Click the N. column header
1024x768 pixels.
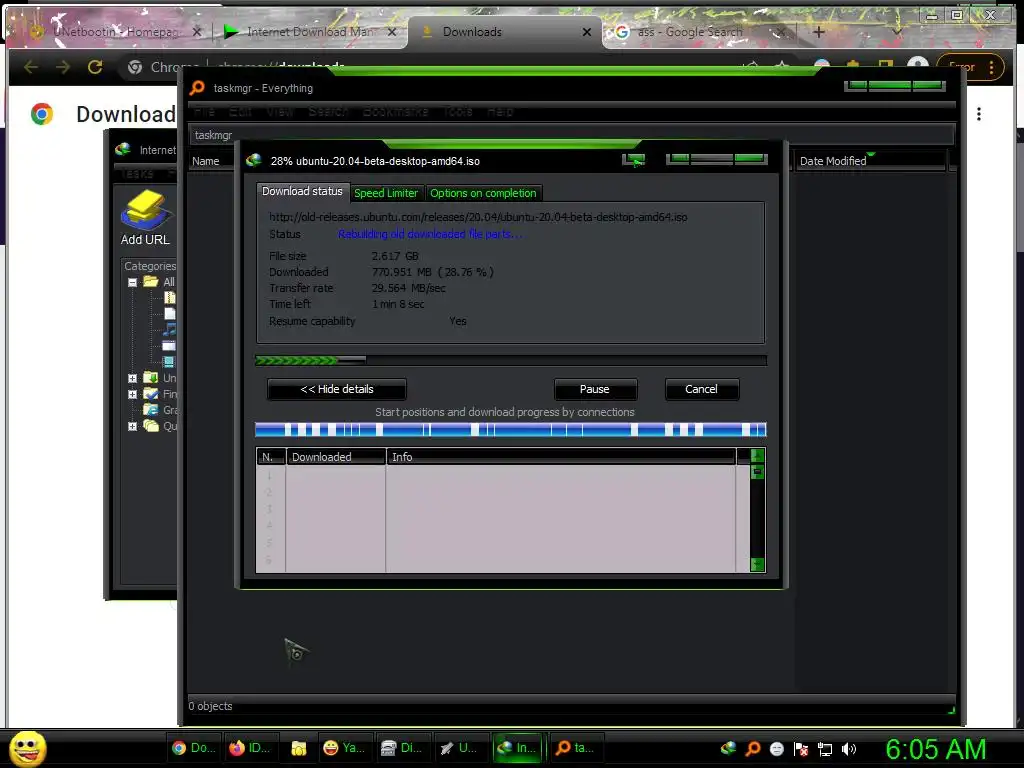coord(270,457)
